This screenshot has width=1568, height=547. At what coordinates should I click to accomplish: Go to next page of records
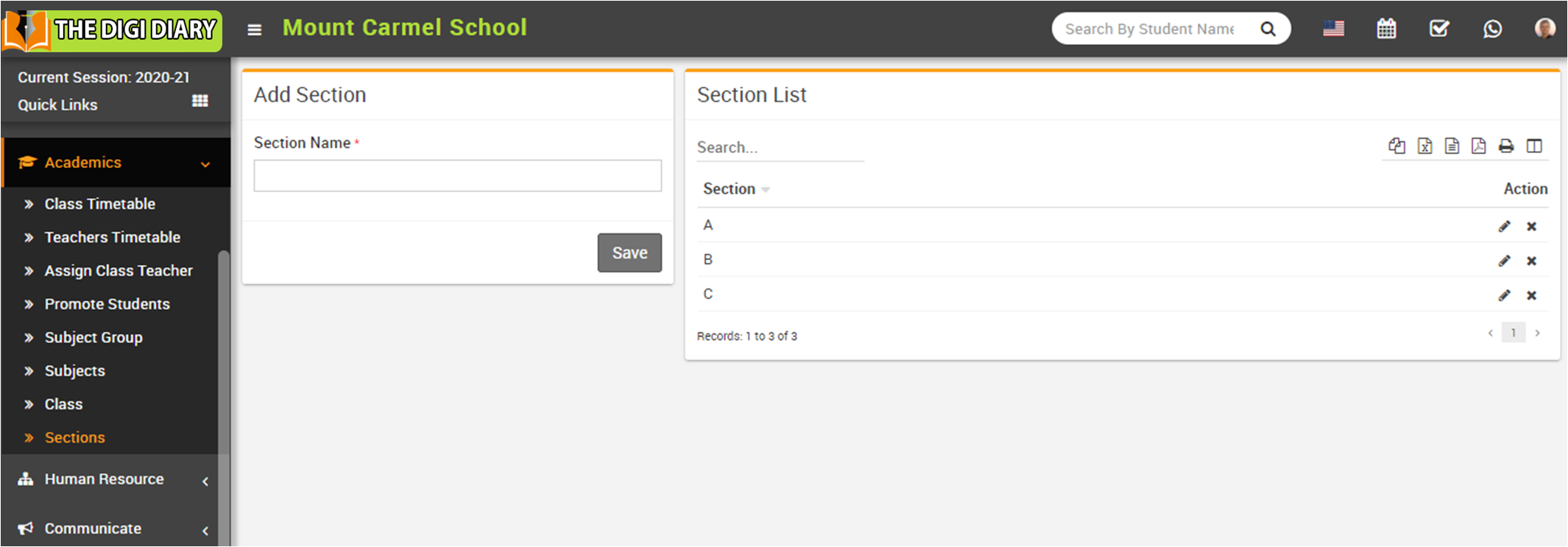point(1537,333)
